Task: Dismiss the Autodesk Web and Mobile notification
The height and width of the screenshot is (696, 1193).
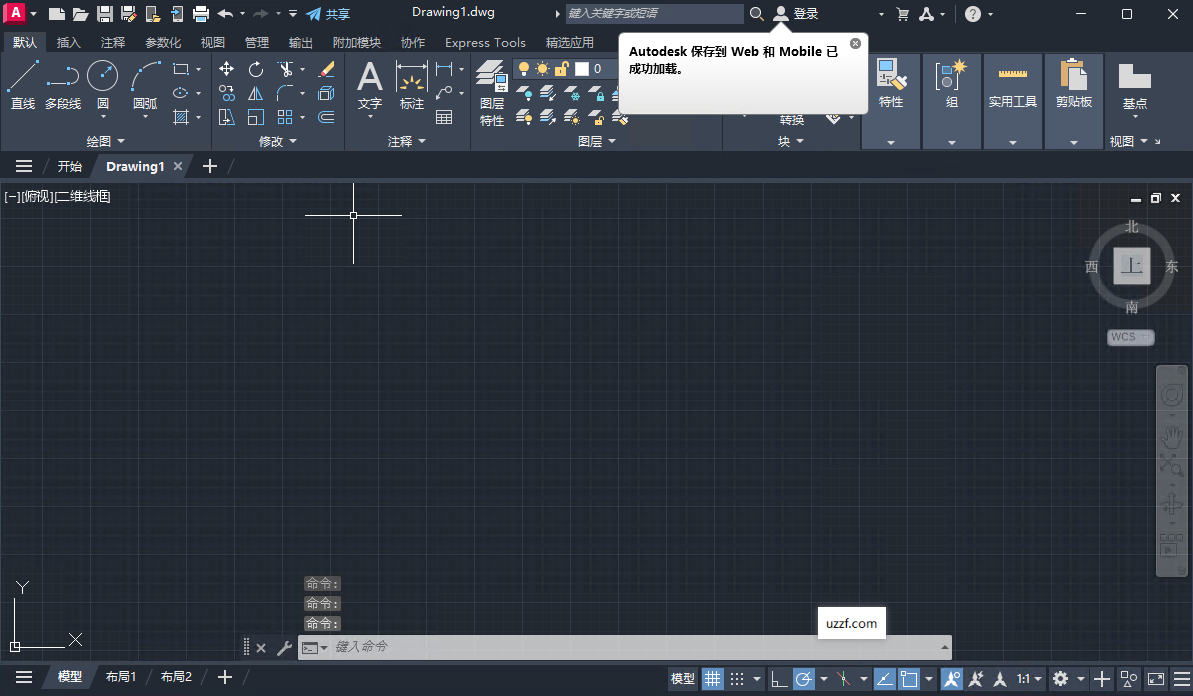Action: pos(855,43)
